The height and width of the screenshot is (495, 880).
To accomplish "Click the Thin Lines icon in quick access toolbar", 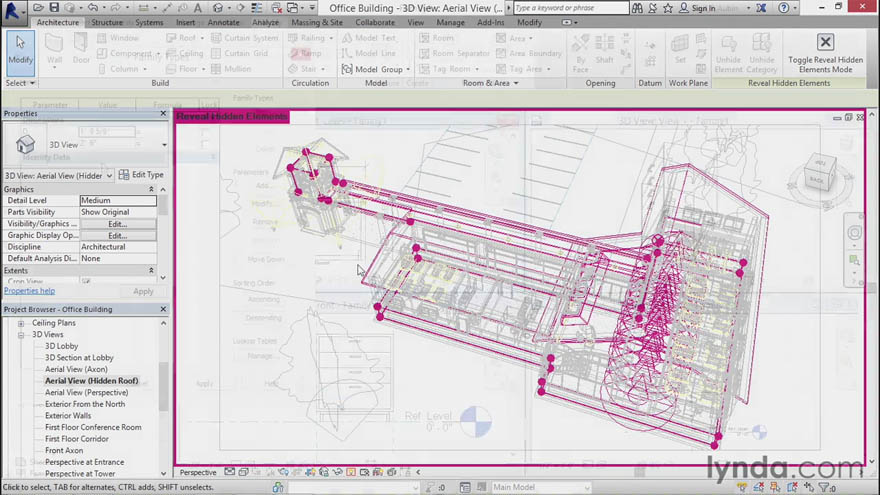I will (x=256, y=7).
